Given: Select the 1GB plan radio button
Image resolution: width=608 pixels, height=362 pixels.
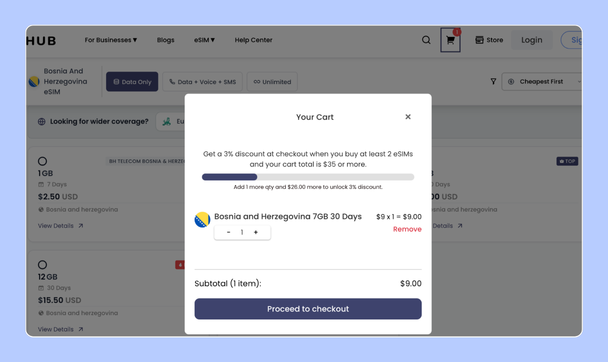Looking at the screenshot, I should [43, 161].
